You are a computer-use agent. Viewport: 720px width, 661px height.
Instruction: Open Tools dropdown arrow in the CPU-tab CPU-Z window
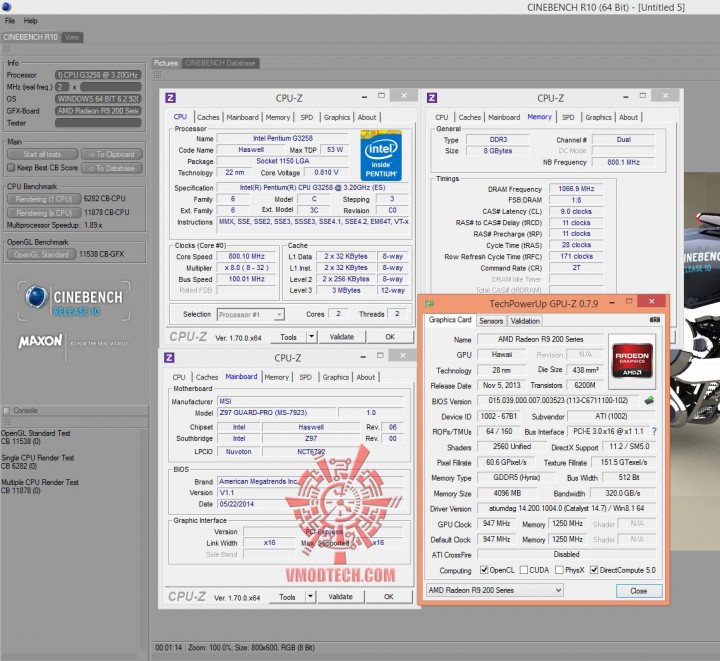(x=312, y=336)
